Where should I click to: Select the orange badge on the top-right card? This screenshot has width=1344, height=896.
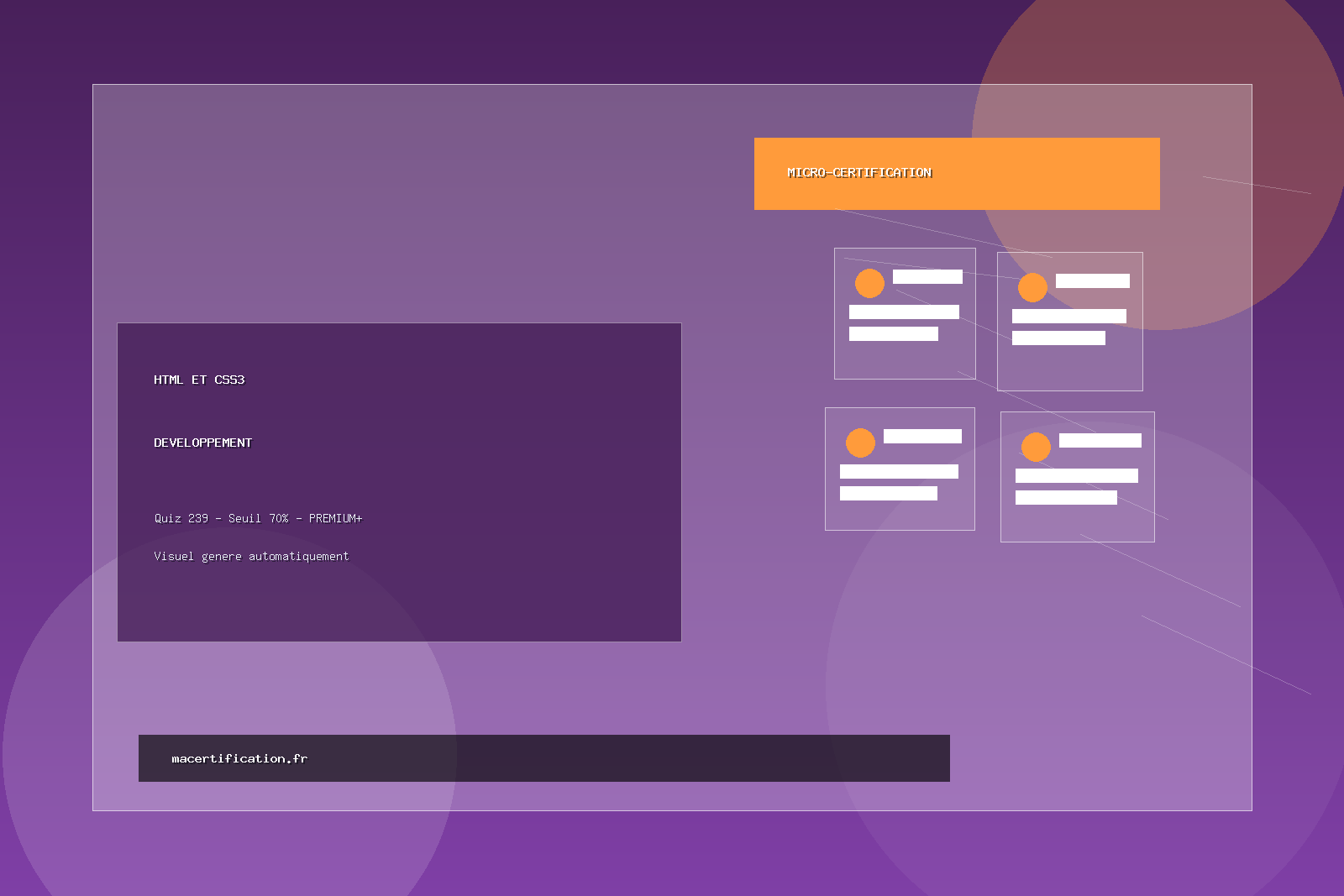pyautogui.click(x=1032, y=287)
